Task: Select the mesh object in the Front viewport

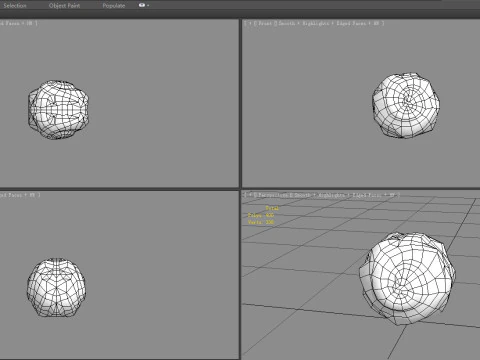Action: coord(406,105)
